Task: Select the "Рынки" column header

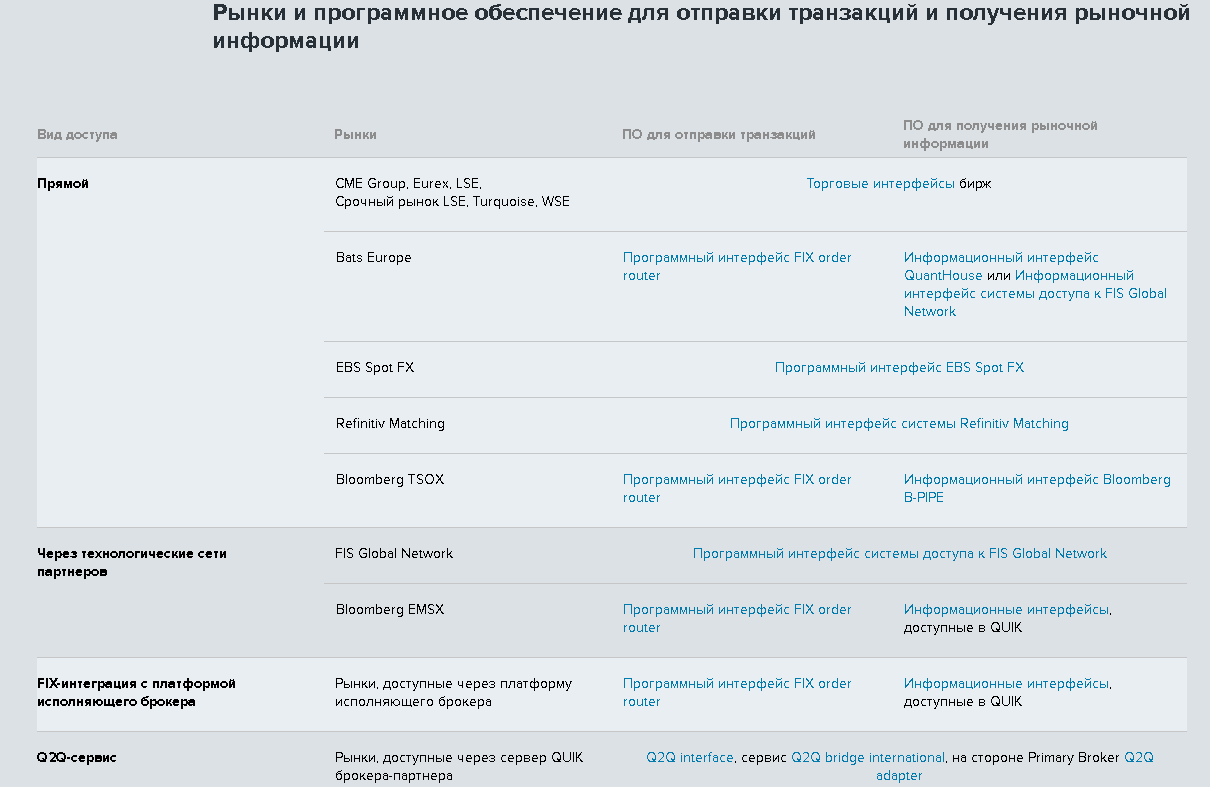Action: coord(355,135)
